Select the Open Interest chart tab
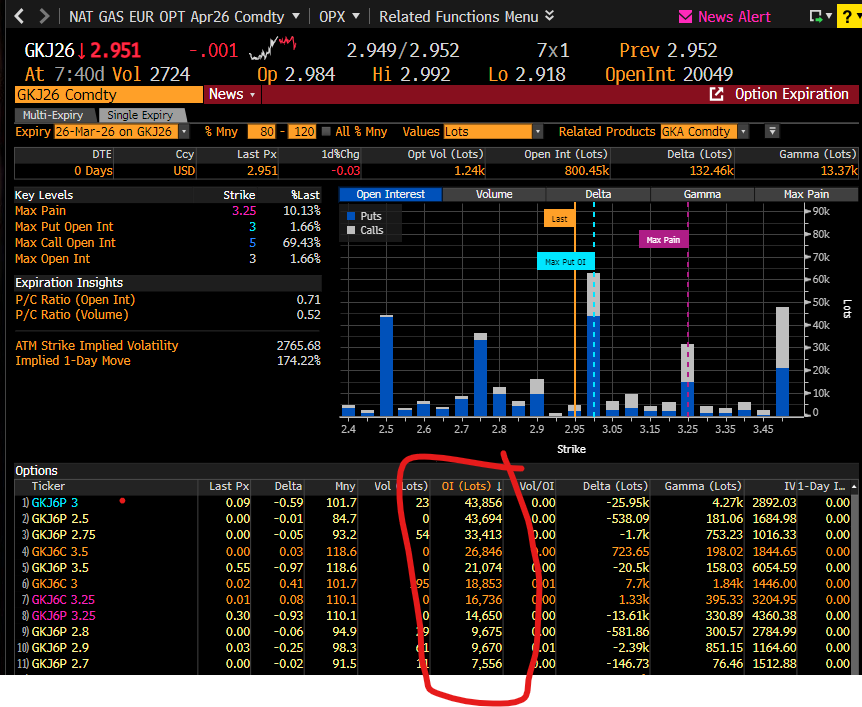Screen dimensions: 862x707 point(390,194)
